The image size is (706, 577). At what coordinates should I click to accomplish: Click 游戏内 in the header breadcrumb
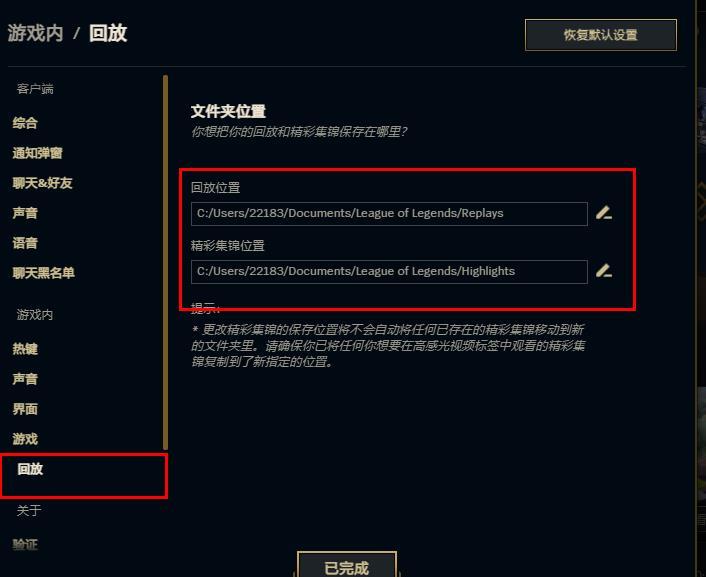[36, 33]
